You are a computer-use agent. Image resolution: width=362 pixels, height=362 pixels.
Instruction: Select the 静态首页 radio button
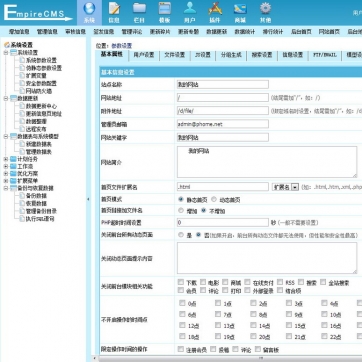(x=181, y=199)
